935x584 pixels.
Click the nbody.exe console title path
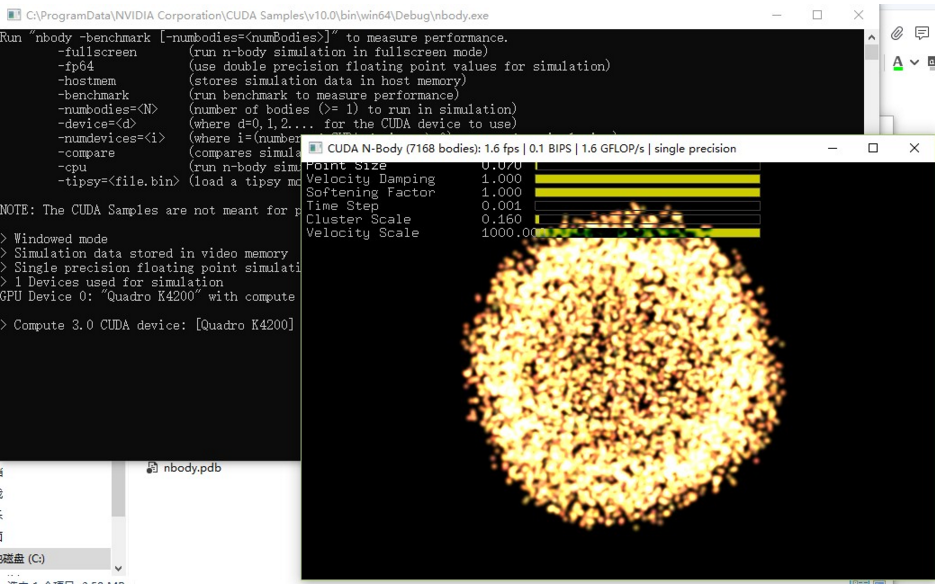257,16
